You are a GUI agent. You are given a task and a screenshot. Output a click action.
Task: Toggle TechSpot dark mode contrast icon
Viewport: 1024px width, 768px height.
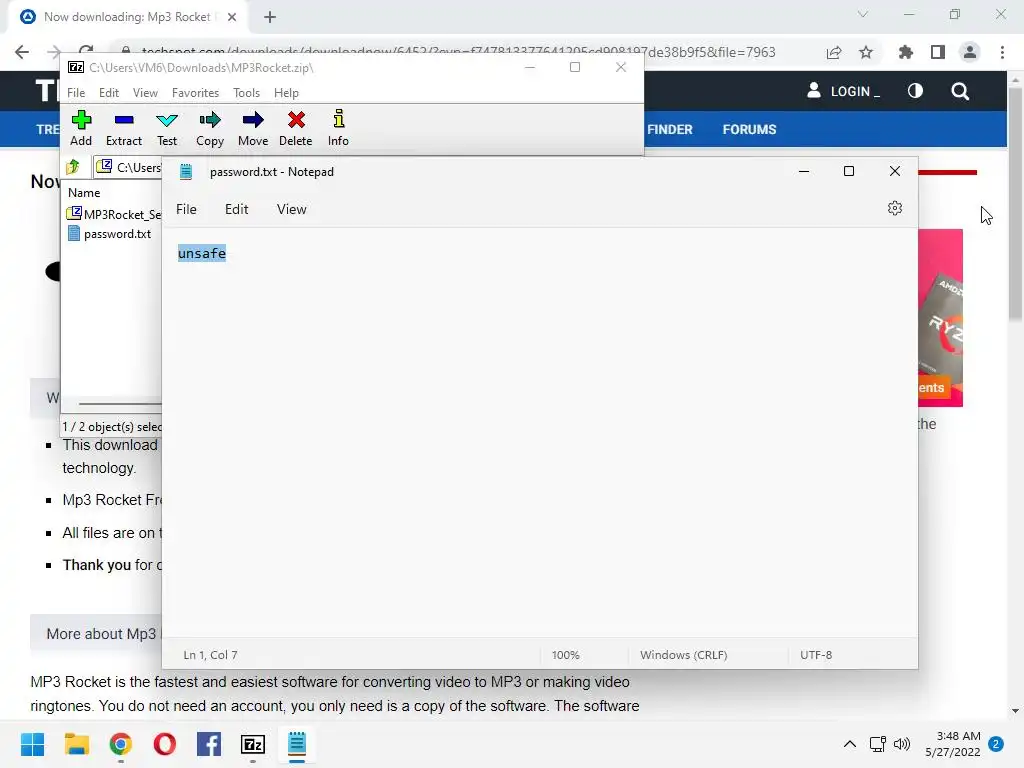click(915, 91)
